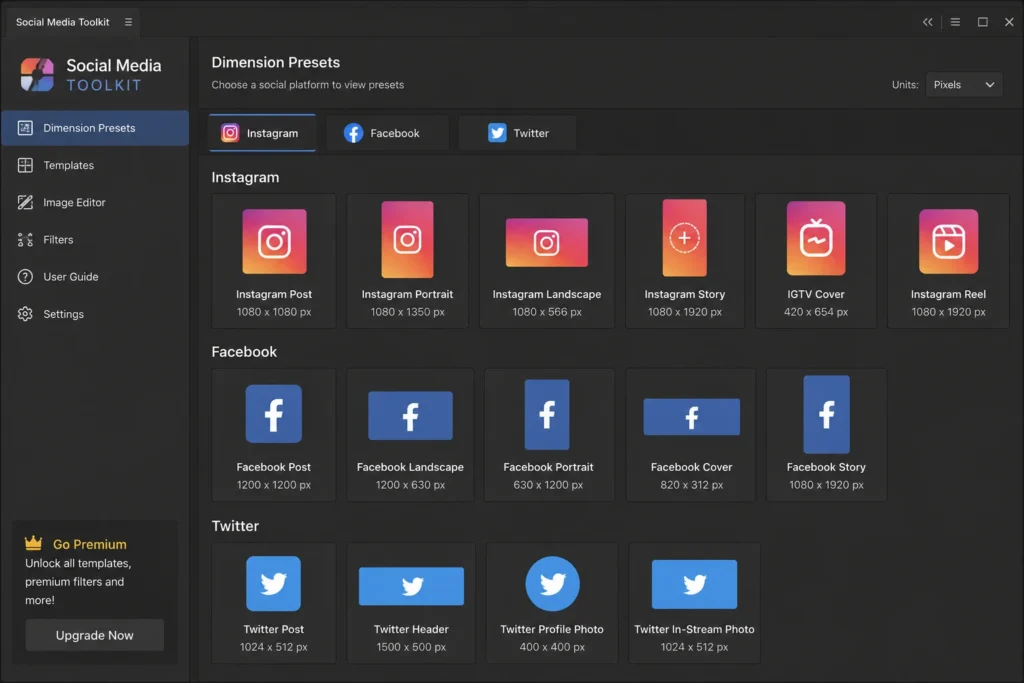Open the Templates sidebar section
The image size is (1024, 683).
[x=95, y=165]
